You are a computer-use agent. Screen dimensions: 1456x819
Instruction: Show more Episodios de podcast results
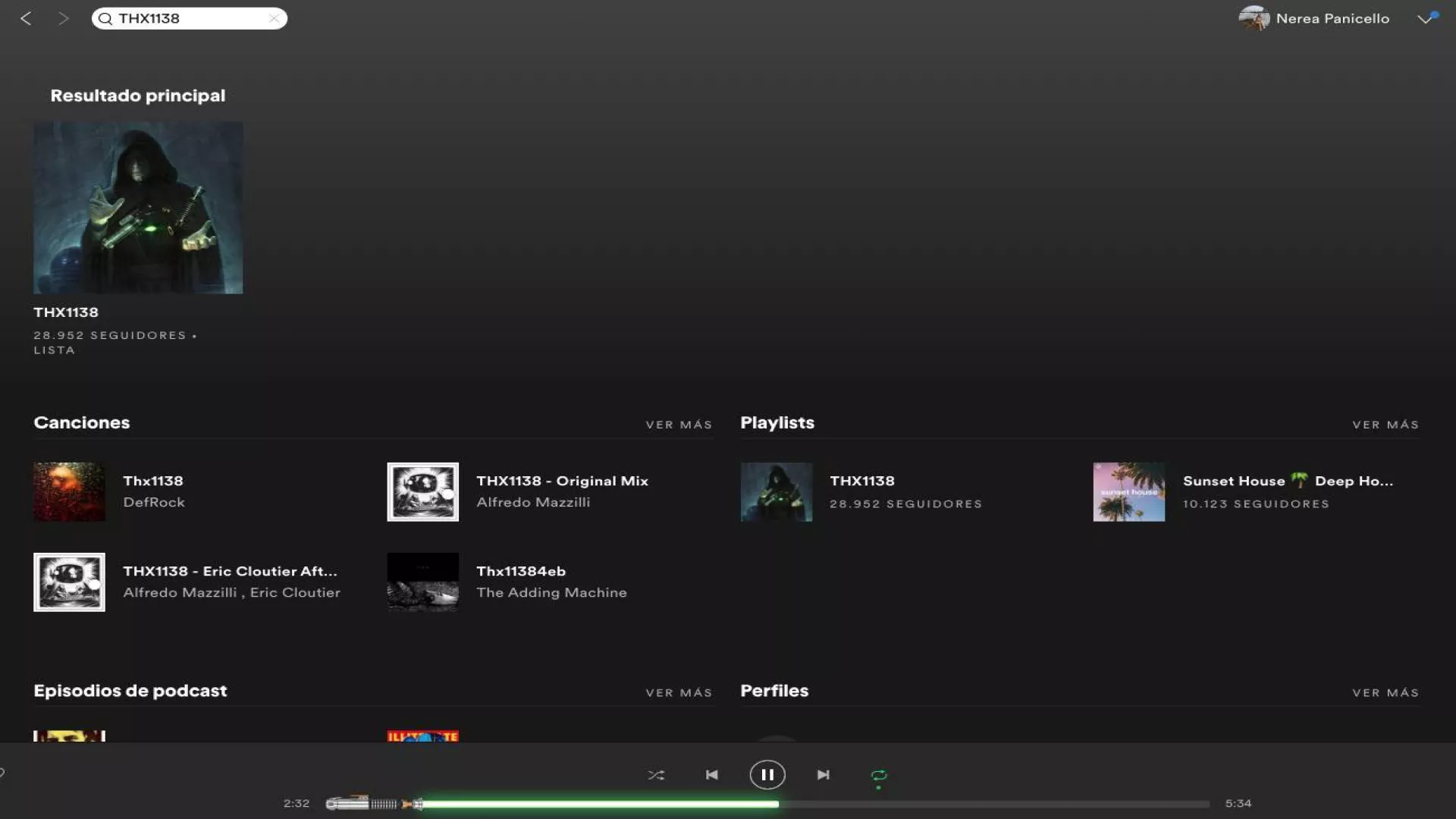pos(679,693)
